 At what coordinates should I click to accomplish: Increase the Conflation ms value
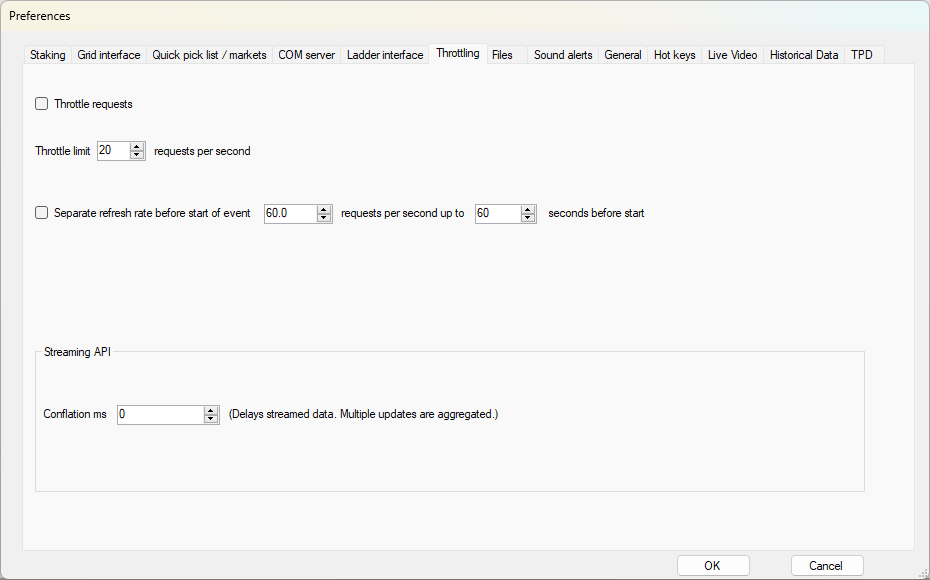[x=211, y=410]
